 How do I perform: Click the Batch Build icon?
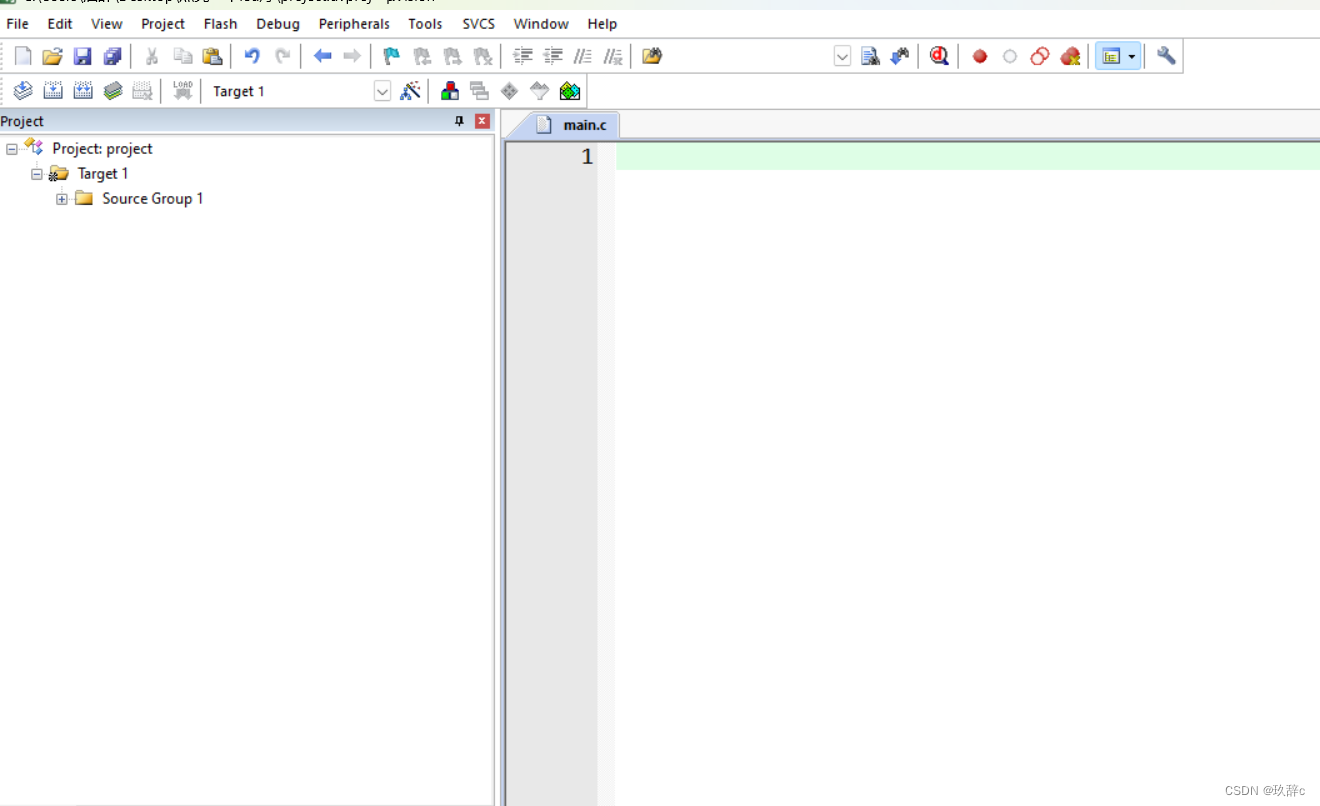coord(113,91)
